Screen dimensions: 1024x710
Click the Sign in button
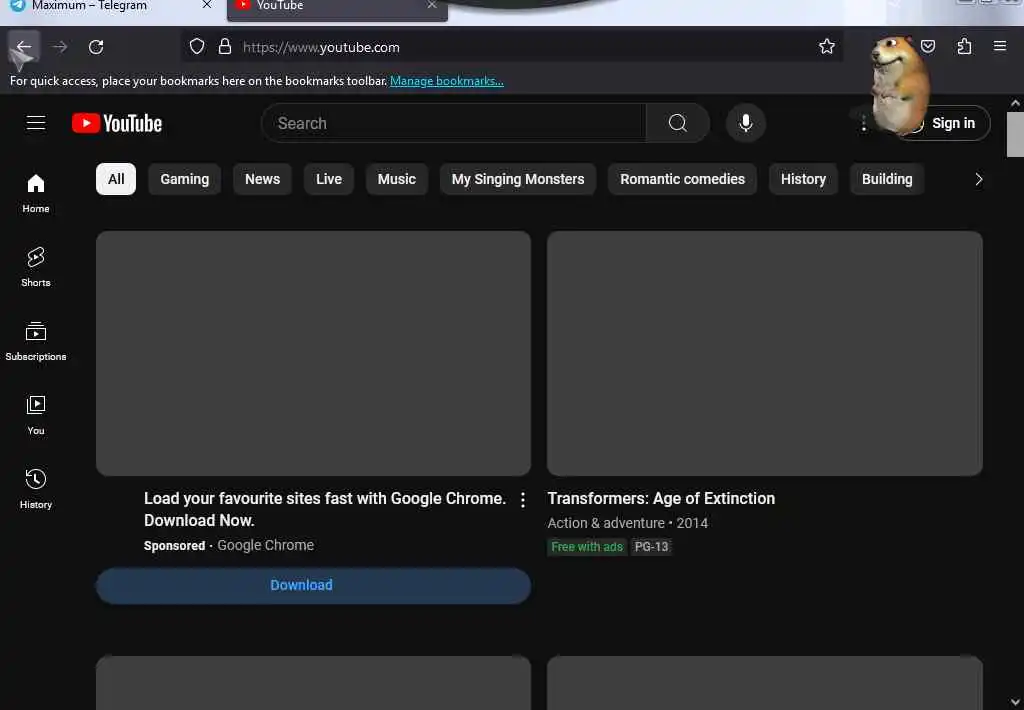945,123
